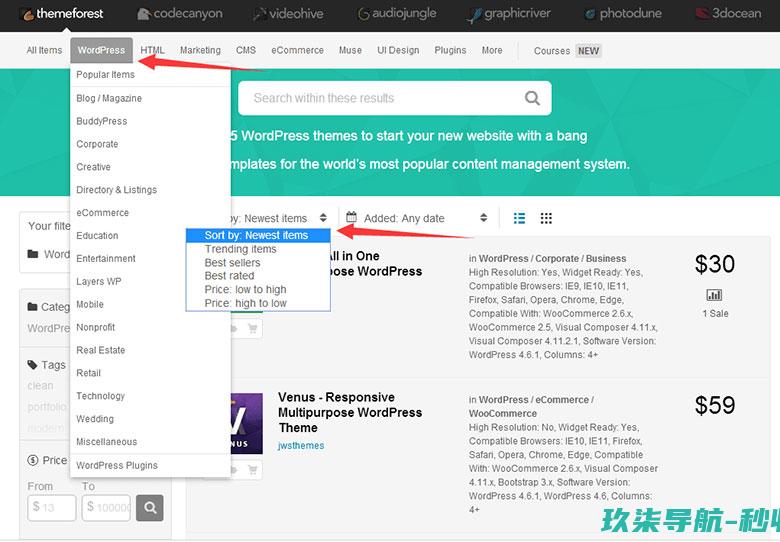
Task: Open the videohive marketplace link
Action: [x=288, y=14]
